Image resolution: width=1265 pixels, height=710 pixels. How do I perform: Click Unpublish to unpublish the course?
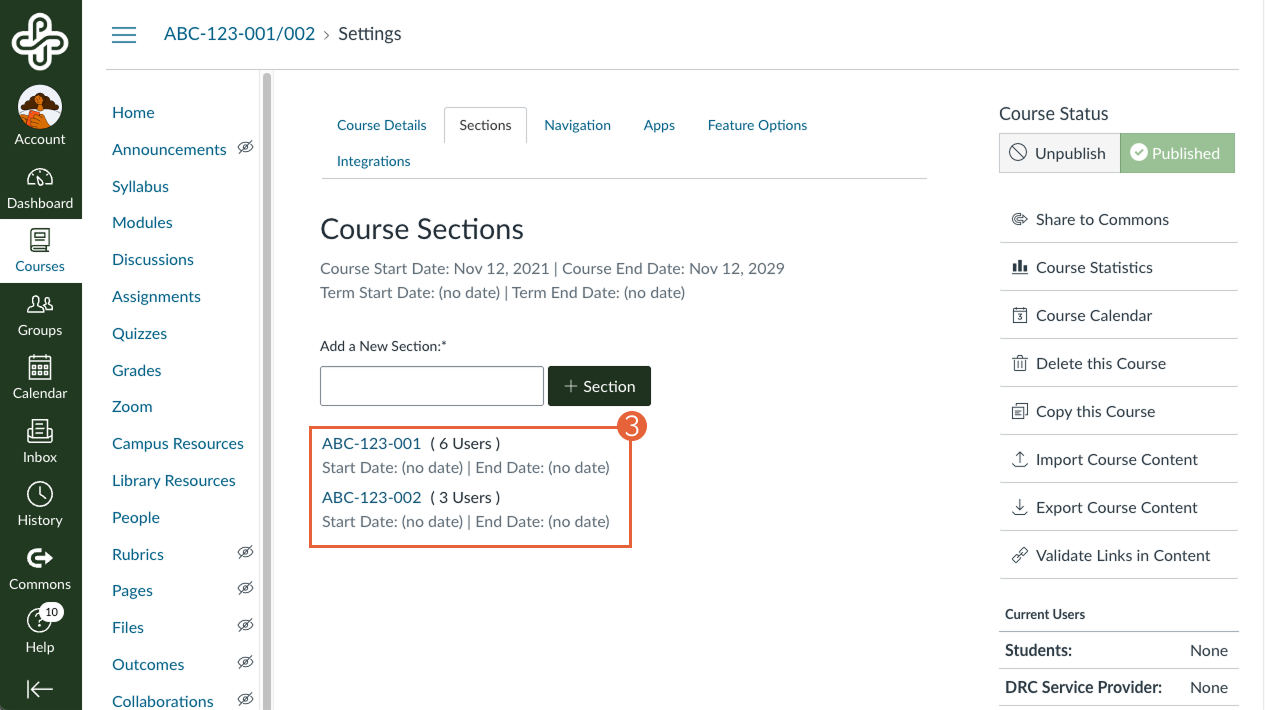tap(1059, 153)
